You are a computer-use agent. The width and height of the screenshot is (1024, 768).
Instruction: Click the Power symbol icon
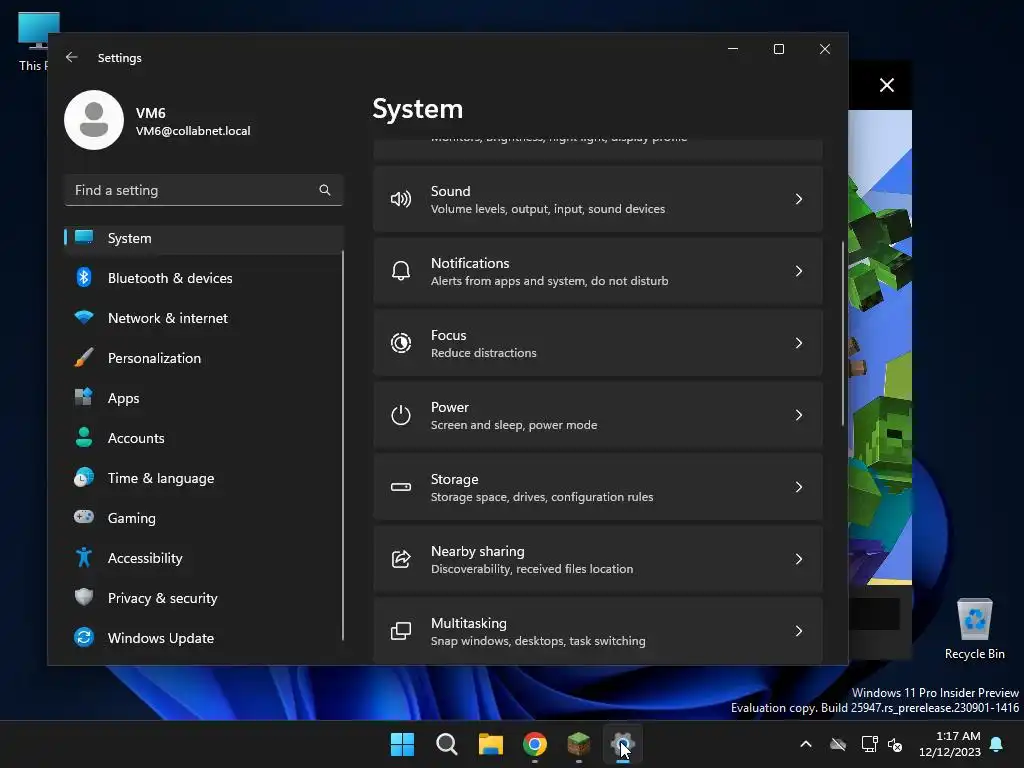[400, 415]
